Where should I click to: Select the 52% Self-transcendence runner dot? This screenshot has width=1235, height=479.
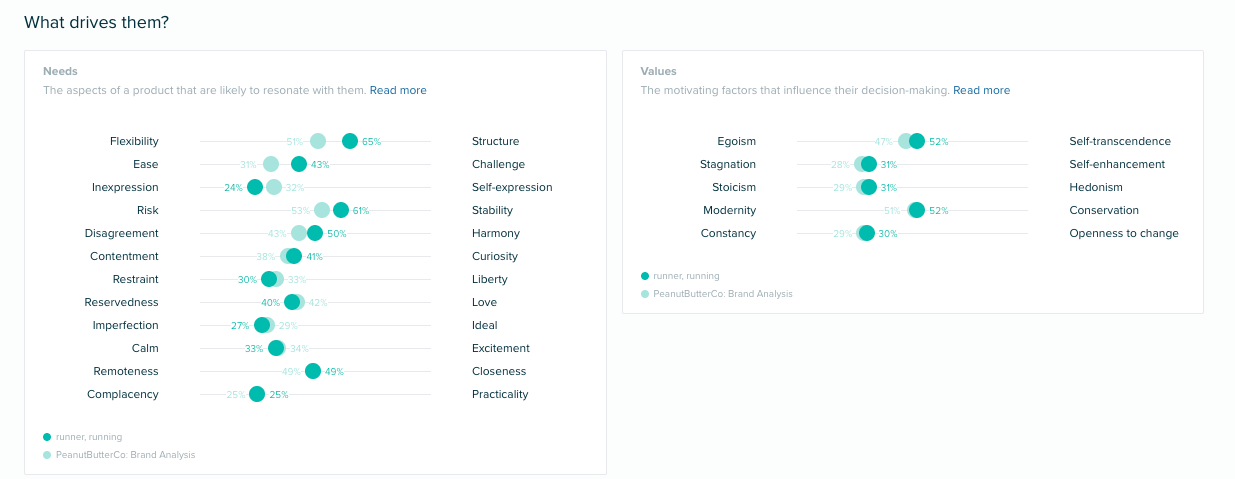[917, 141]
